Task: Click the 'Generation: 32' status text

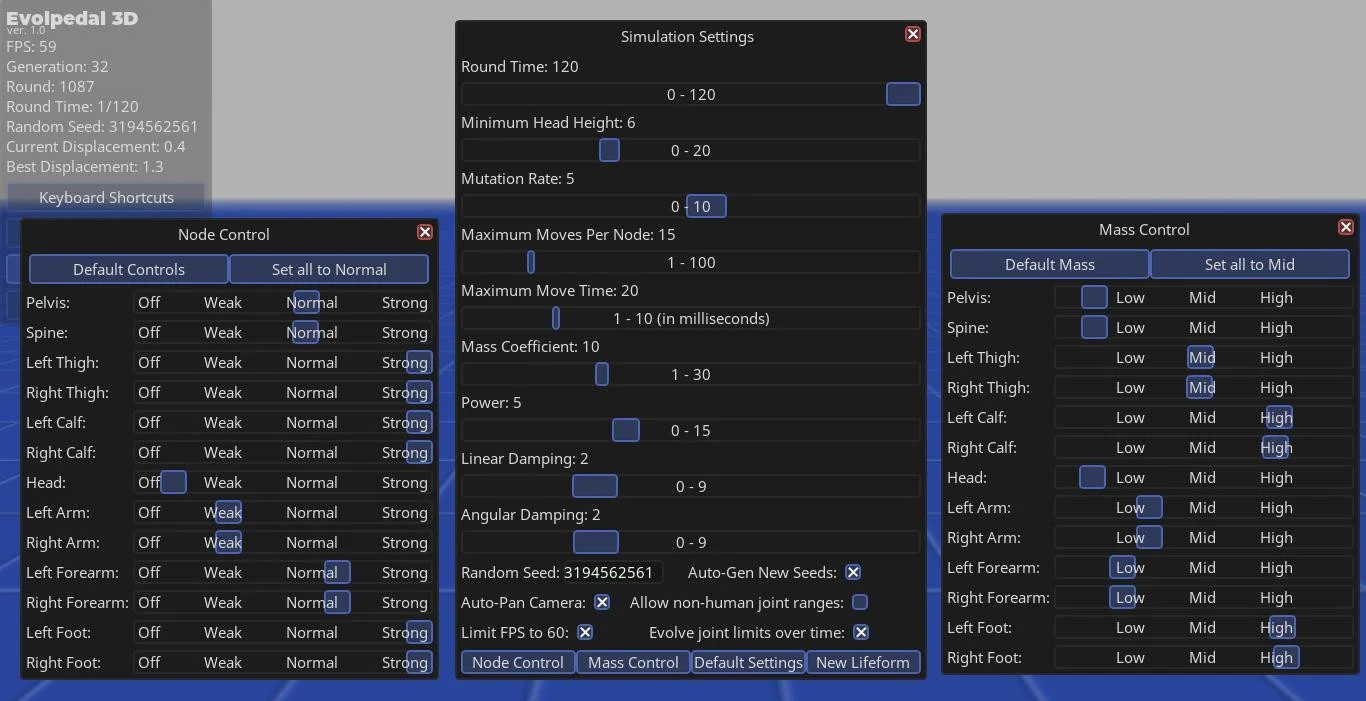Action: [57, 66]
